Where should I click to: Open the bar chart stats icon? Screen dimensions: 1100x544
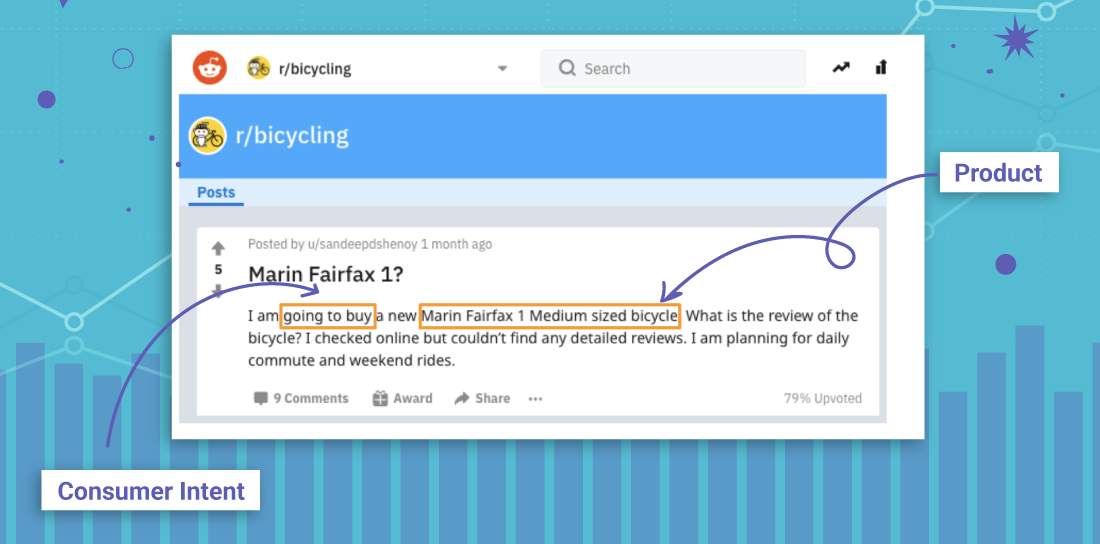[881, 67]
